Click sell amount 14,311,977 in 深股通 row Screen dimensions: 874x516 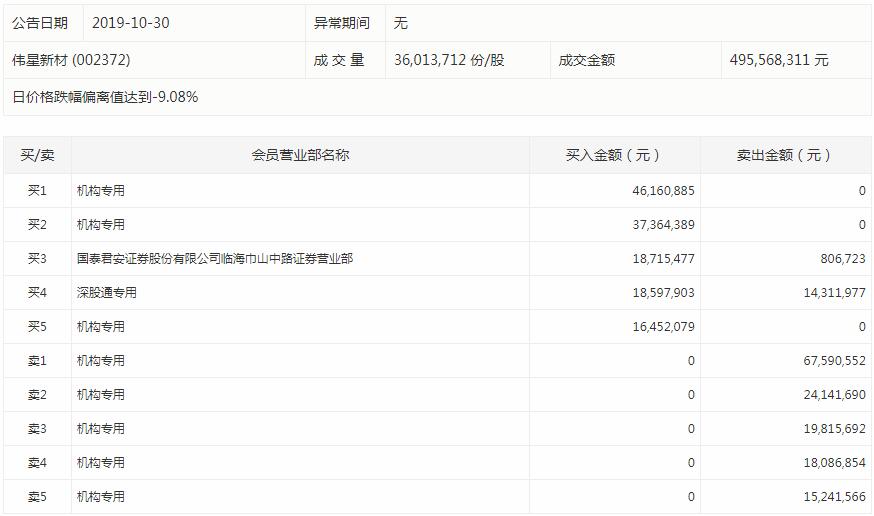tap(828, 293)
